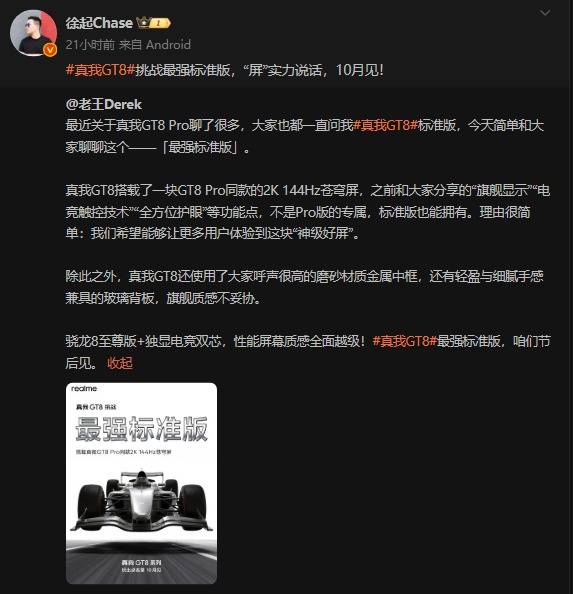Image resolution: width=573 pixels, height=594 pixels.
Task: Click the main post text 挑战最强标准版
Action: click(x=259, y=70)
